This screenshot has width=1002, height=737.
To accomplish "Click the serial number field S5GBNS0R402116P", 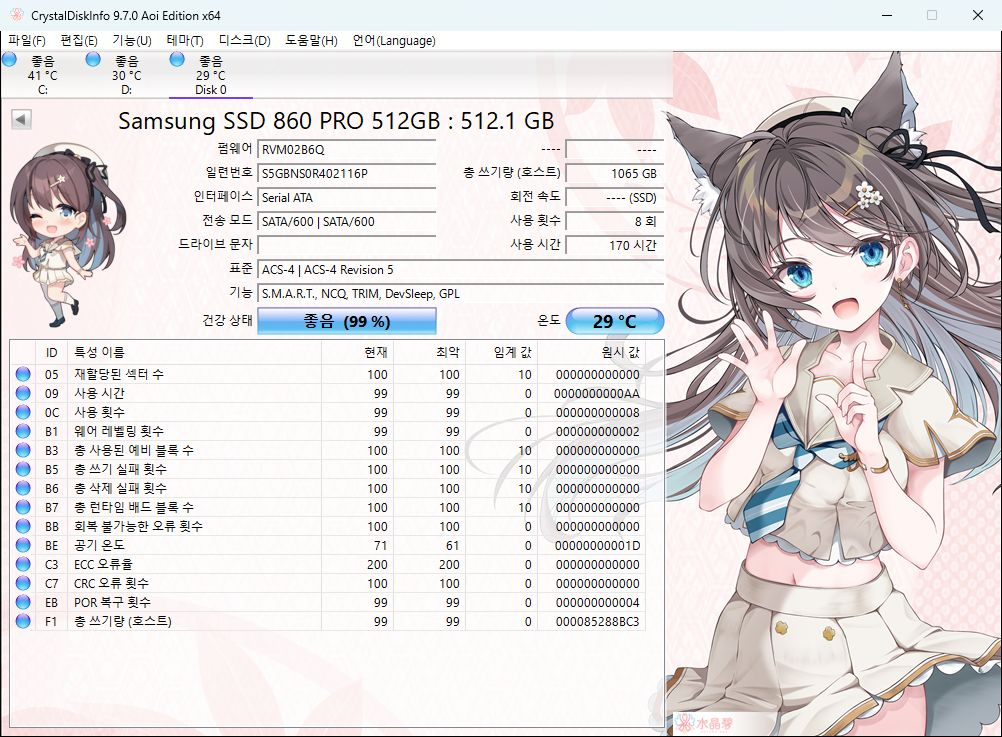I will pos(346,173).
